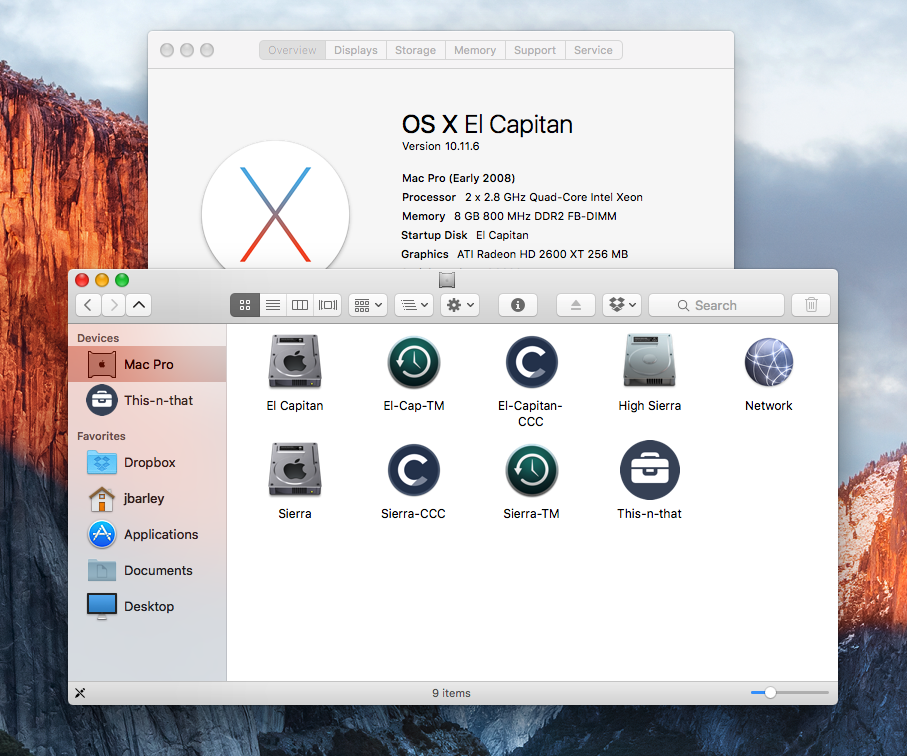The height and width of the screenshot is (756, 907).
Task: Select the Sierra drive icon
Action: (x=294, y=470)
